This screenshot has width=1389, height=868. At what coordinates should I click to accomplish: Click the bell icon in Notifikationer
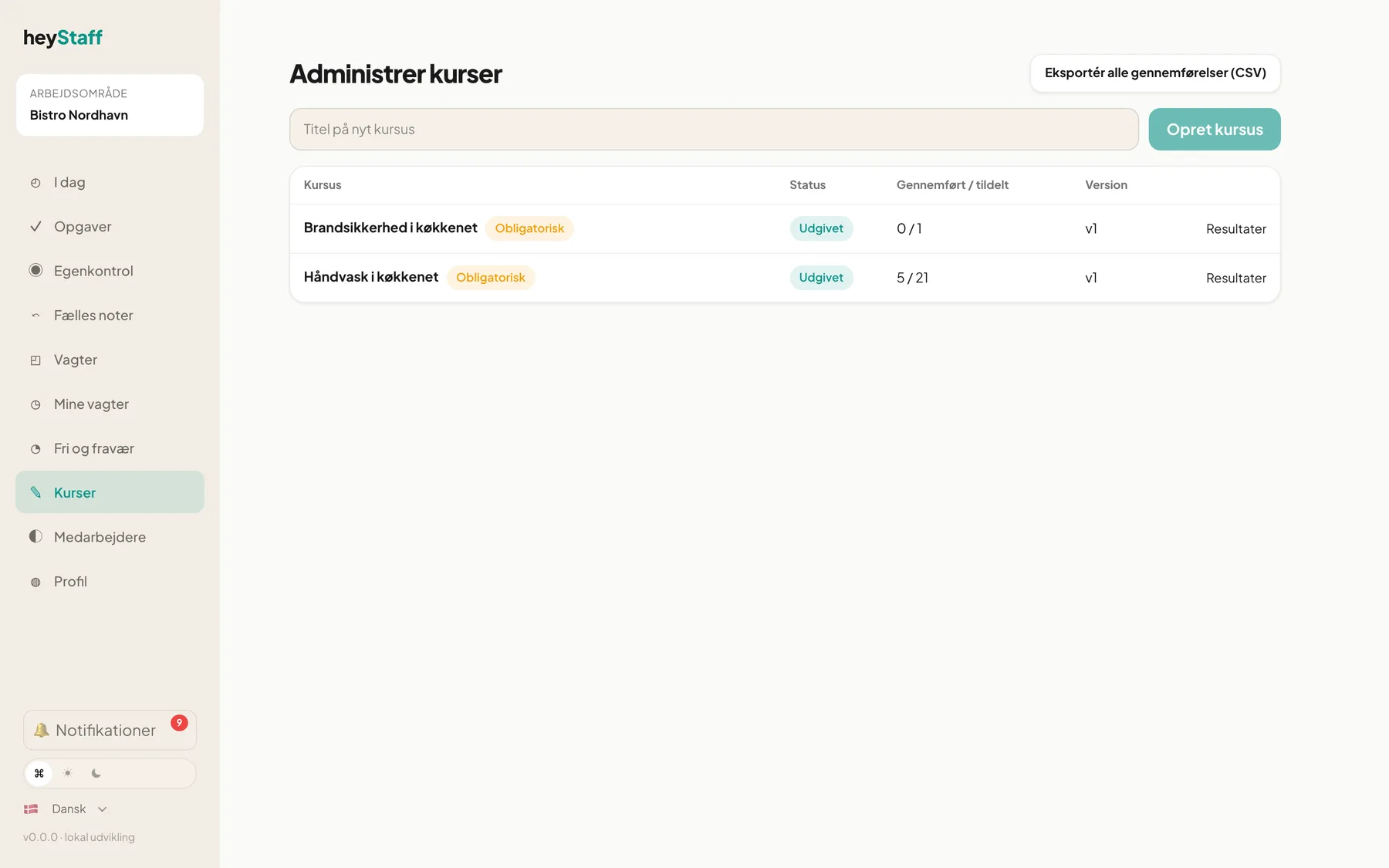(x=42, y=730)
